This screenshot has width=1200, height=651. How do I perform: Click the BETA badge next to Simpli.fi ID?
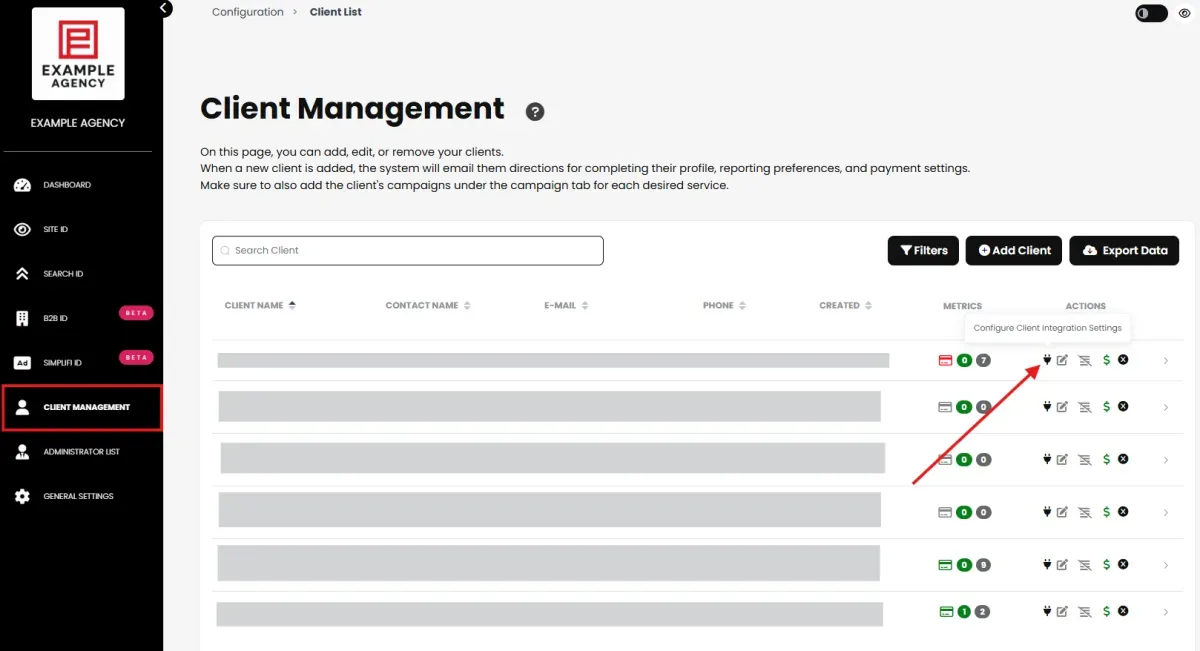point(135,357)
